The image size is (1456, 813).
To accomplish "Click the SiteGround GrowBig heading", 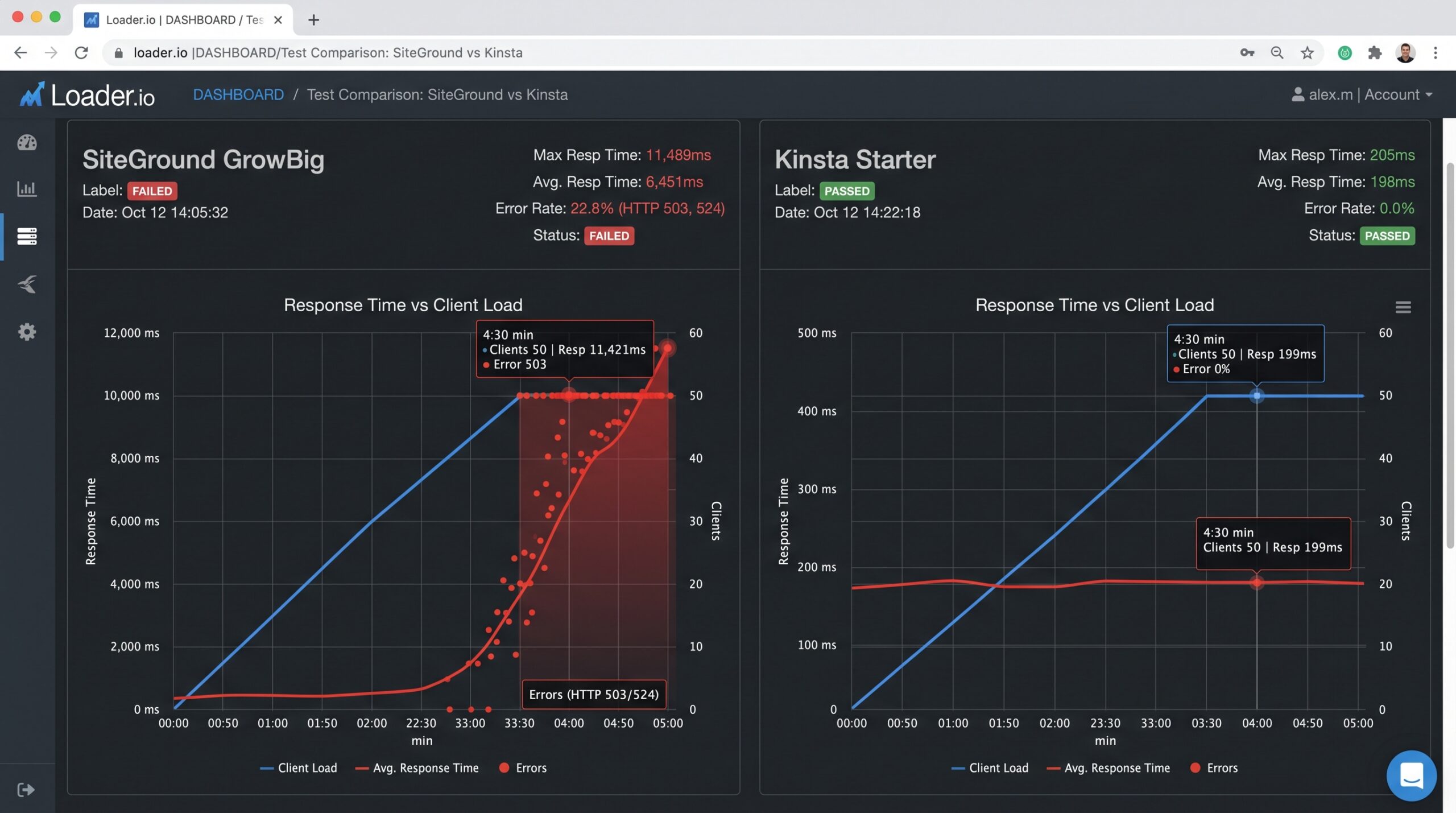I will (203, 159).
